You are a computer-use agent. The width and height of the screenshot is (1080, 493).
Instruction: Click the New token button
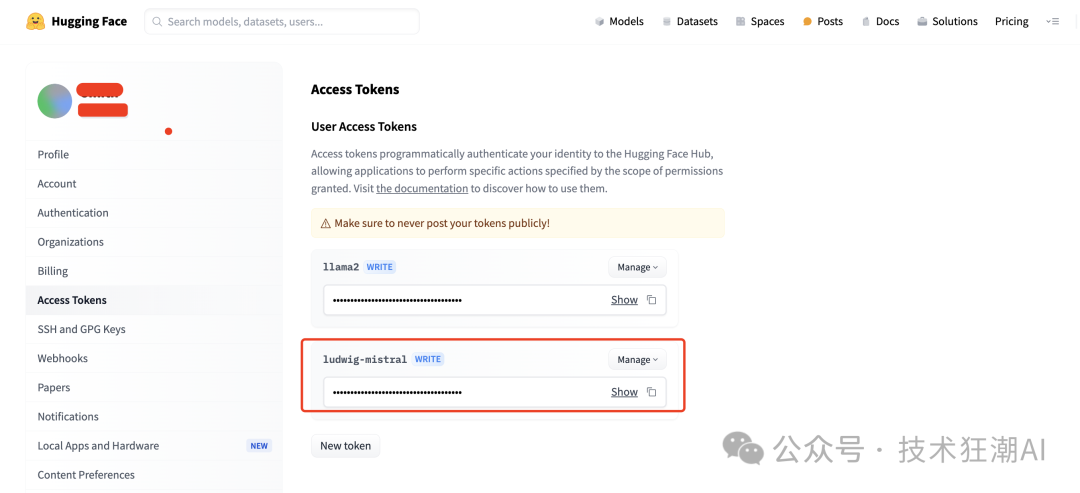pos(345,446)
